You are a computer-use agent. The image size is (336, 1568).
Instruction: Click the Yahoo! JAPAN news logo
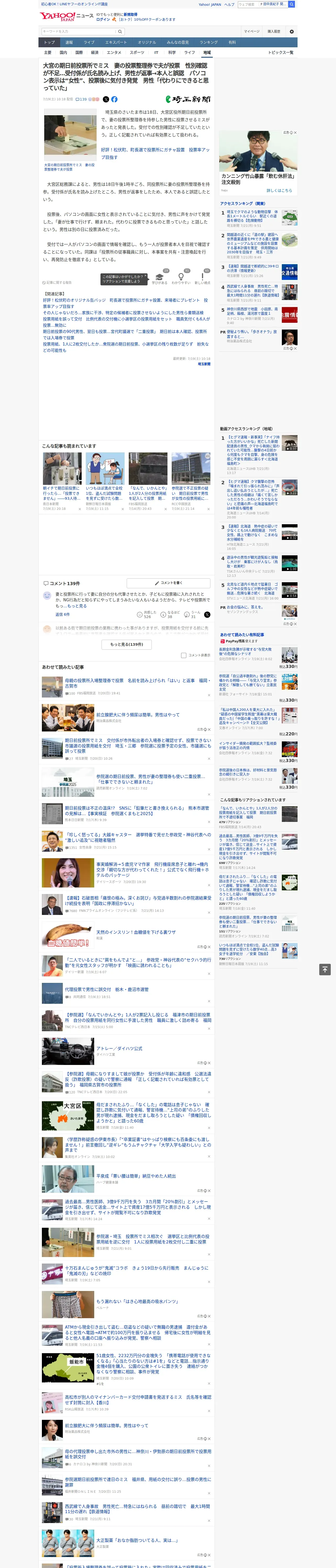tap(66, 16)
